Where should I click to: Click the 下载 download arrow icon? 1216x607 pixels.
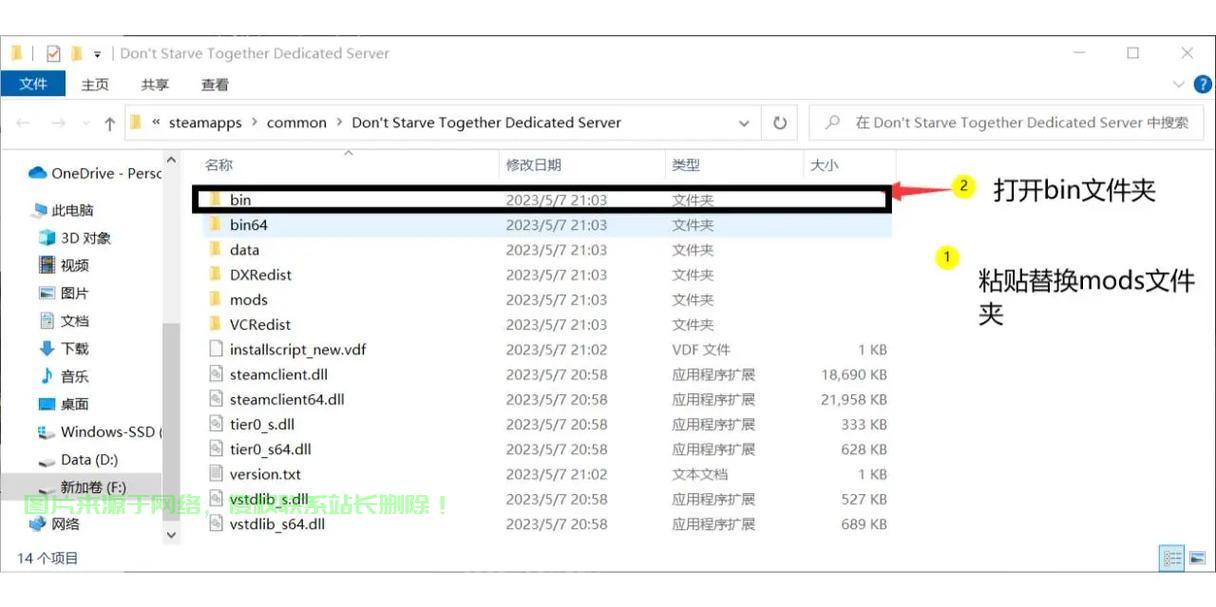click(x=46, y=348)
